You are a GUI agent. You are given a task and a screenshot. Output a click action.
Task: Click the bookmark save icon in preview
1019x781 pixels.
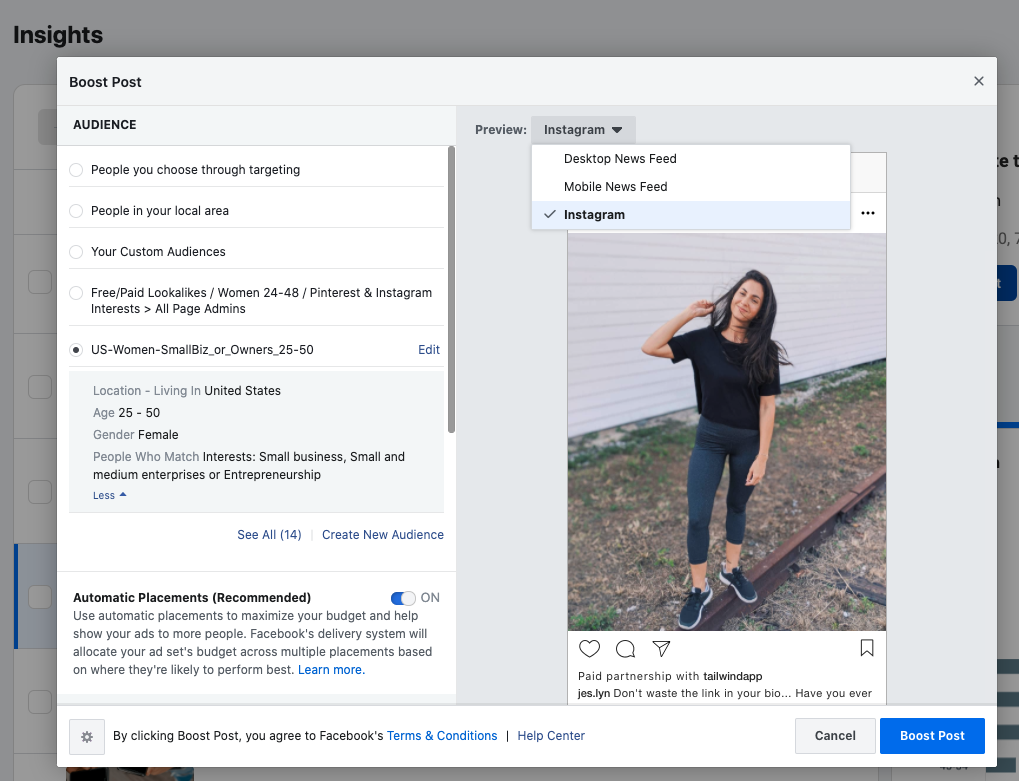pyautogui.click(x=867, y=648)
